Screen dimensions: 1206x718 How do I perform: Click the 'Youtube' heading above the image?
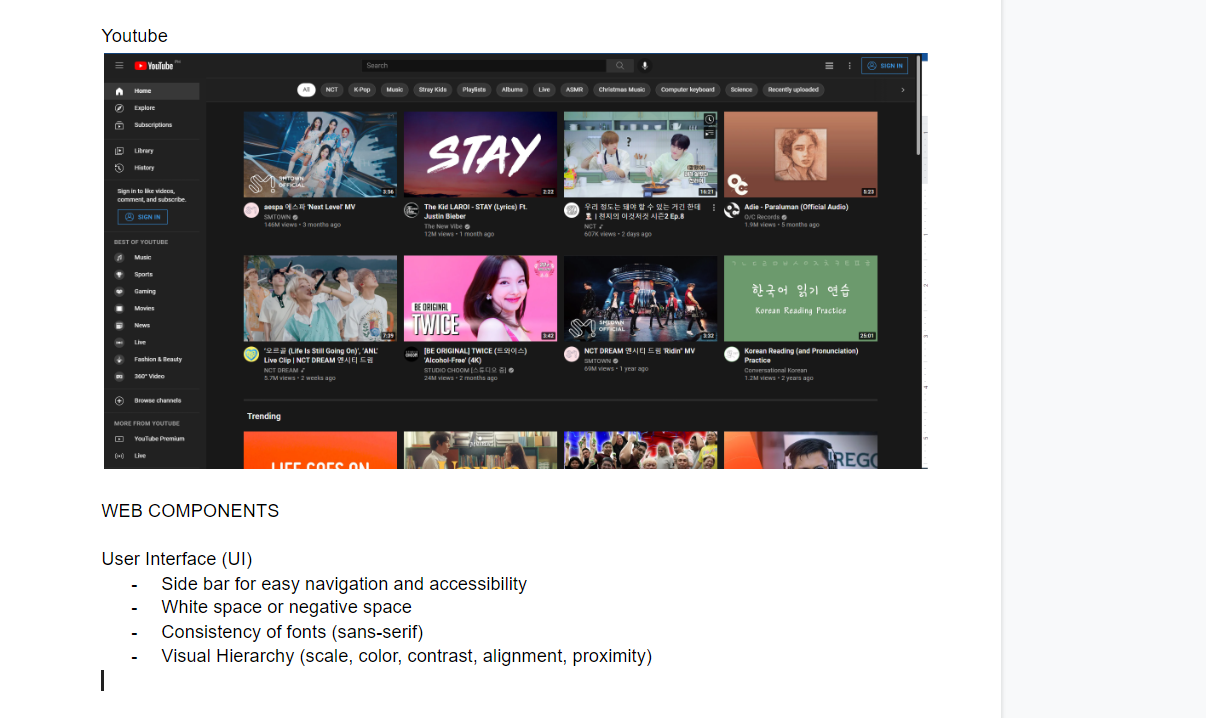point(135,36)
